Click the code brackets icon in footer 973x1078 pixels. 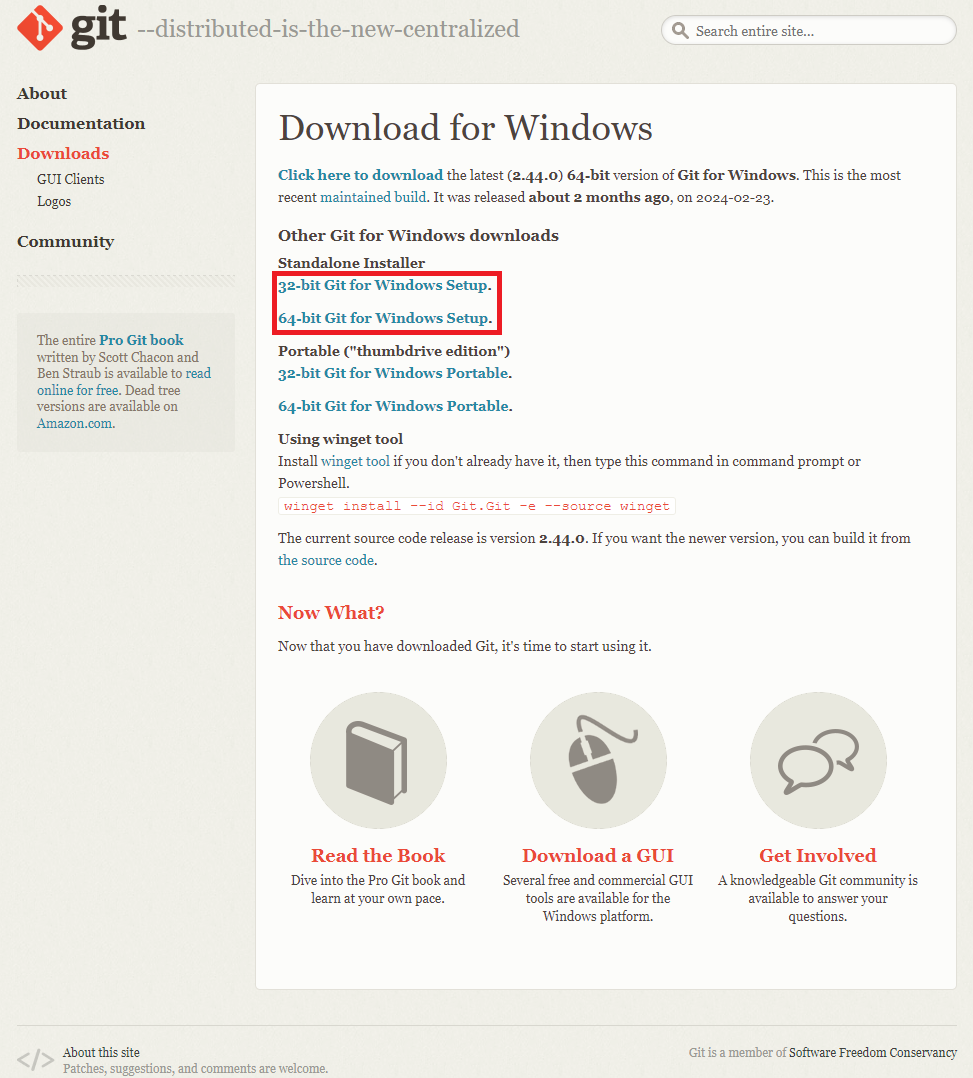tap(35, 1059)
